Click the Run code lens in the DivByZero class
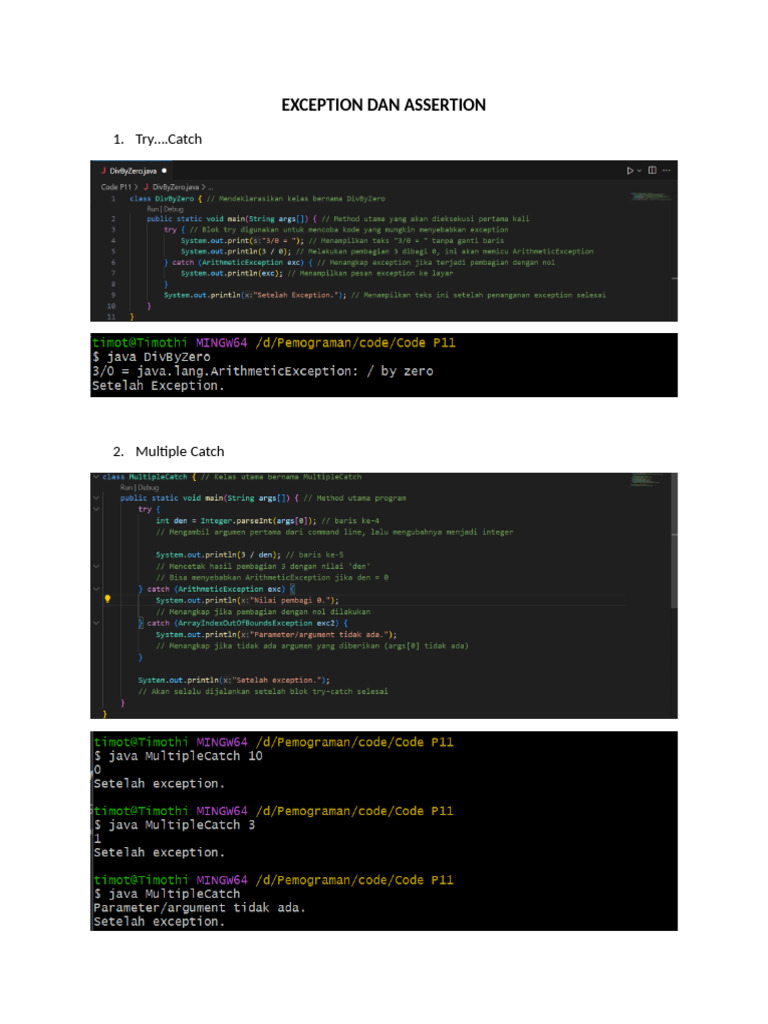Image resolution: width=768 pixels, height=1024 pixels. coord(153,209)
